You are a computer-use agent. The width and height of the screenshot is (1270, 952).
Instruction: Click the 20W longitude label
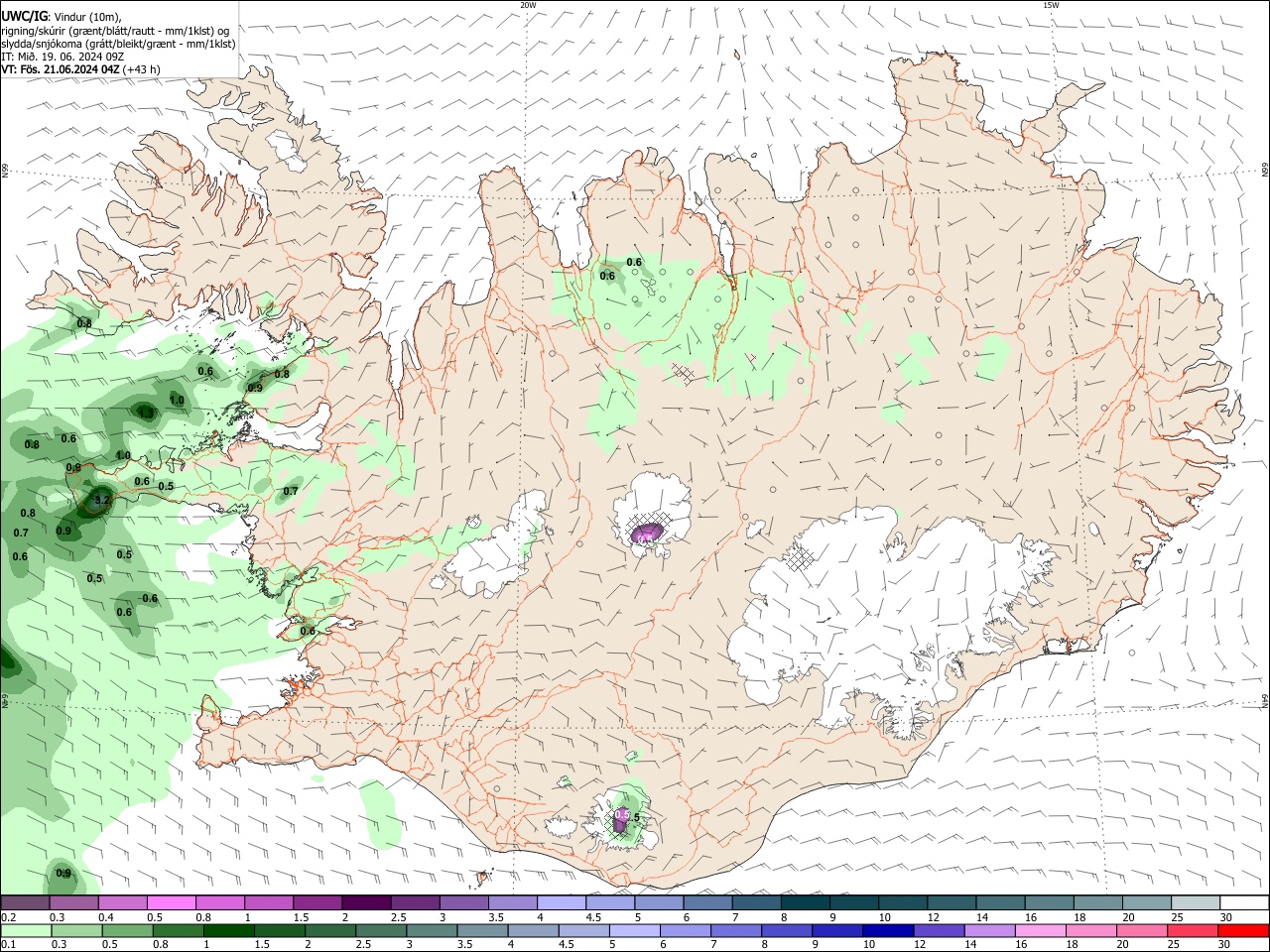point(528,5)
